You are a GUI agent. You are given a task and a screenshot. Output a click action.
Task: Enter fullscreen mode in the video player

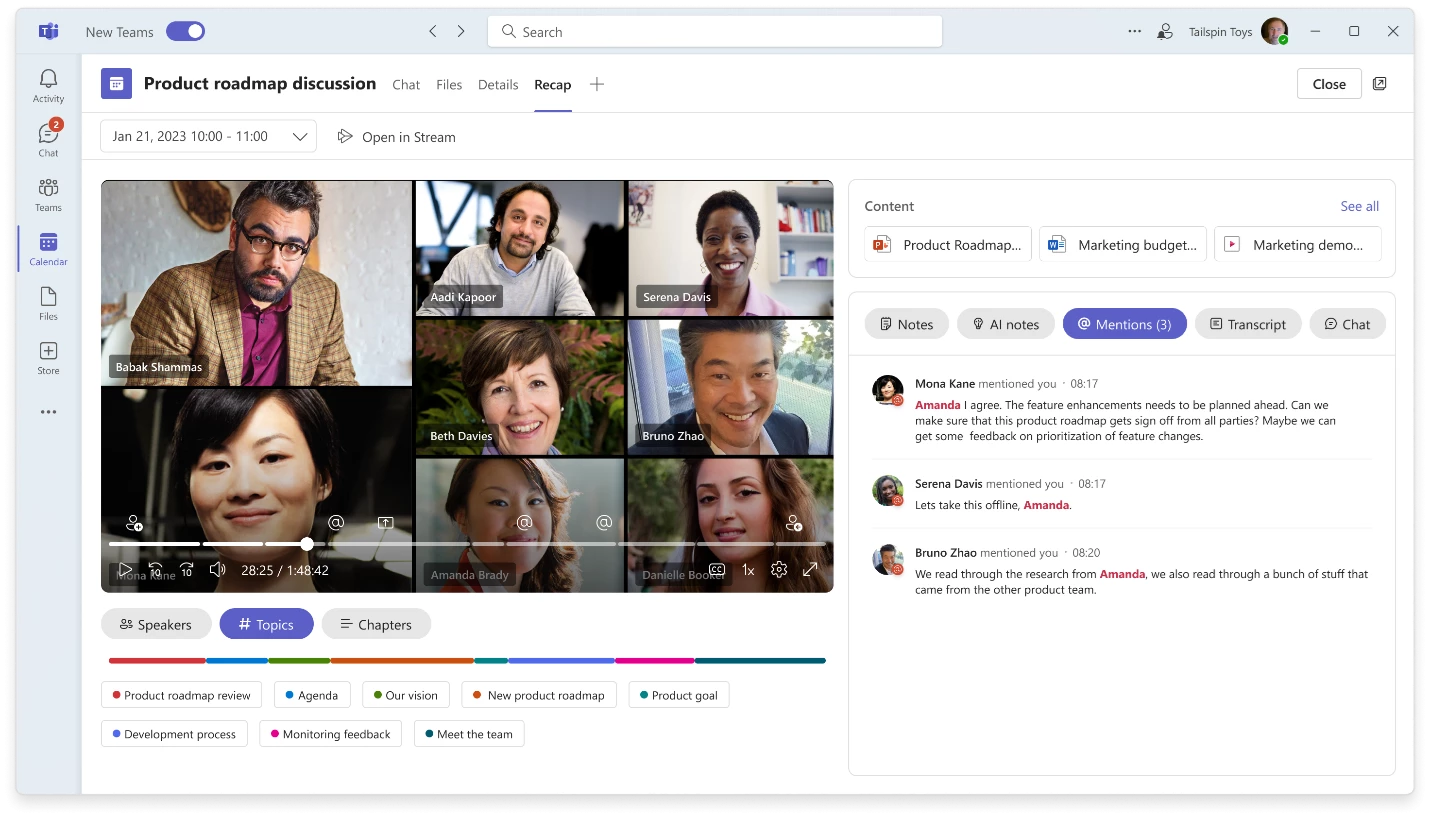pyautogui.click(x=810, y=569)
